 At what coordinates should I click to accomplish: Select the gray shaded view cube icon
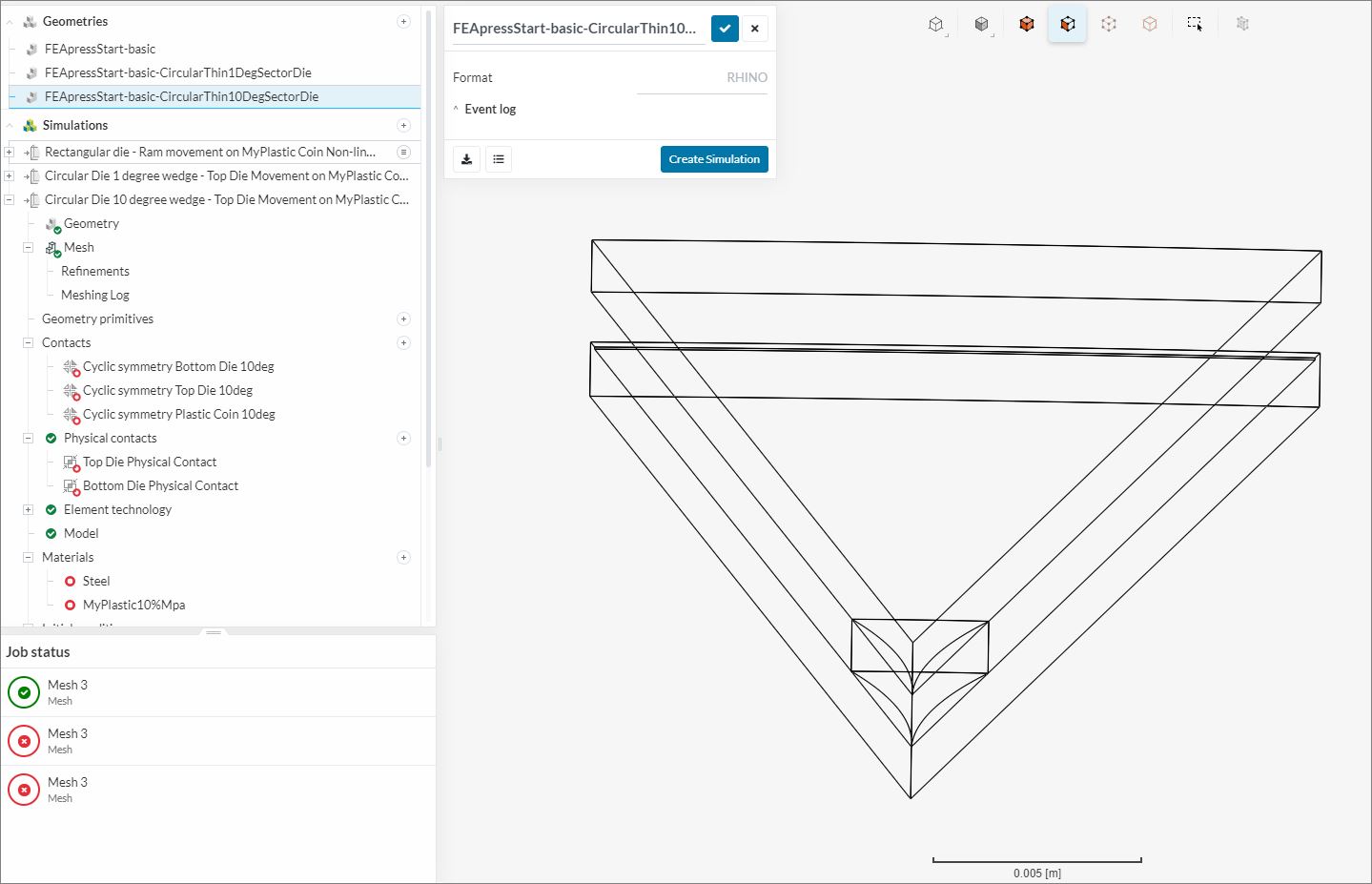(981, 24)
